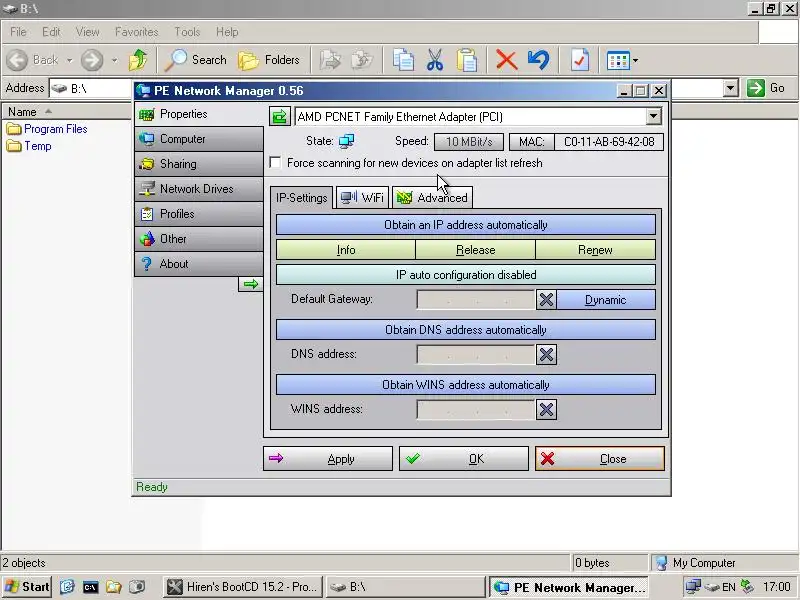
Task: Open the Other sidebar section
Action: tap(199, 239)
